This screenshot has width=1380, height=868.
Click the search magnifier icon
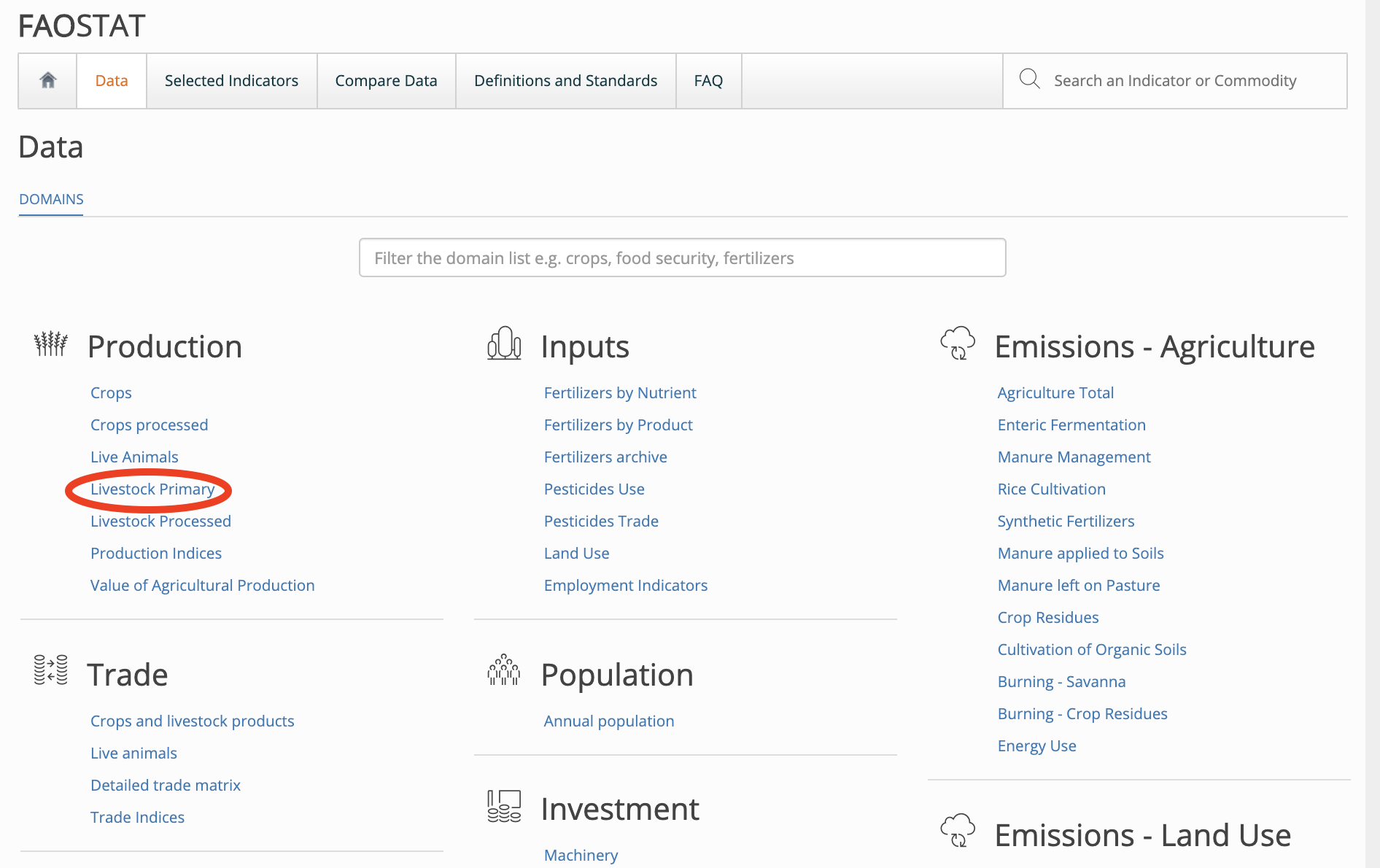tap(1029, 79)
